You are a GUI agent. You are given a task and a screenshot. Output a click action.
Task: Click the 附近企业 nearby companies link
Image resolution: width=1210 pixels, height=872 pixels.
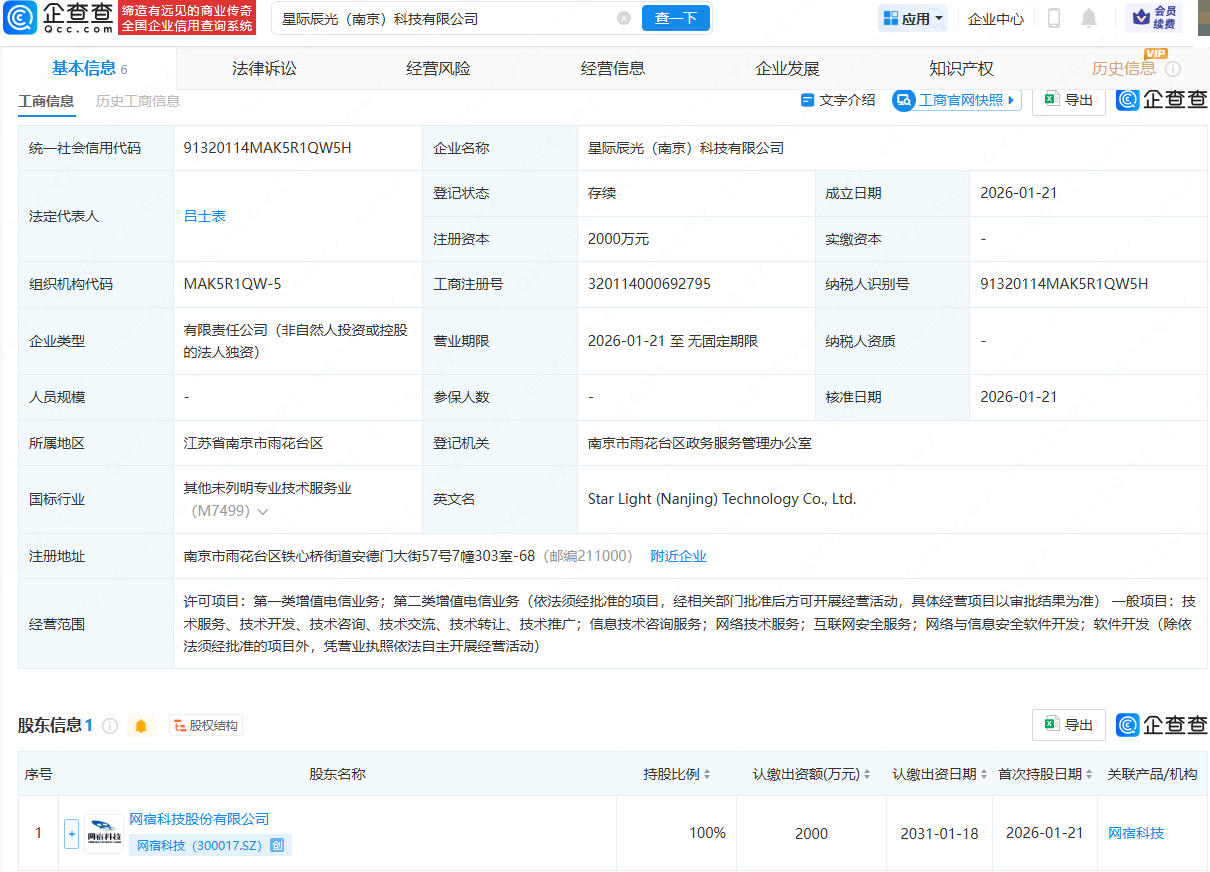(680, 555)
